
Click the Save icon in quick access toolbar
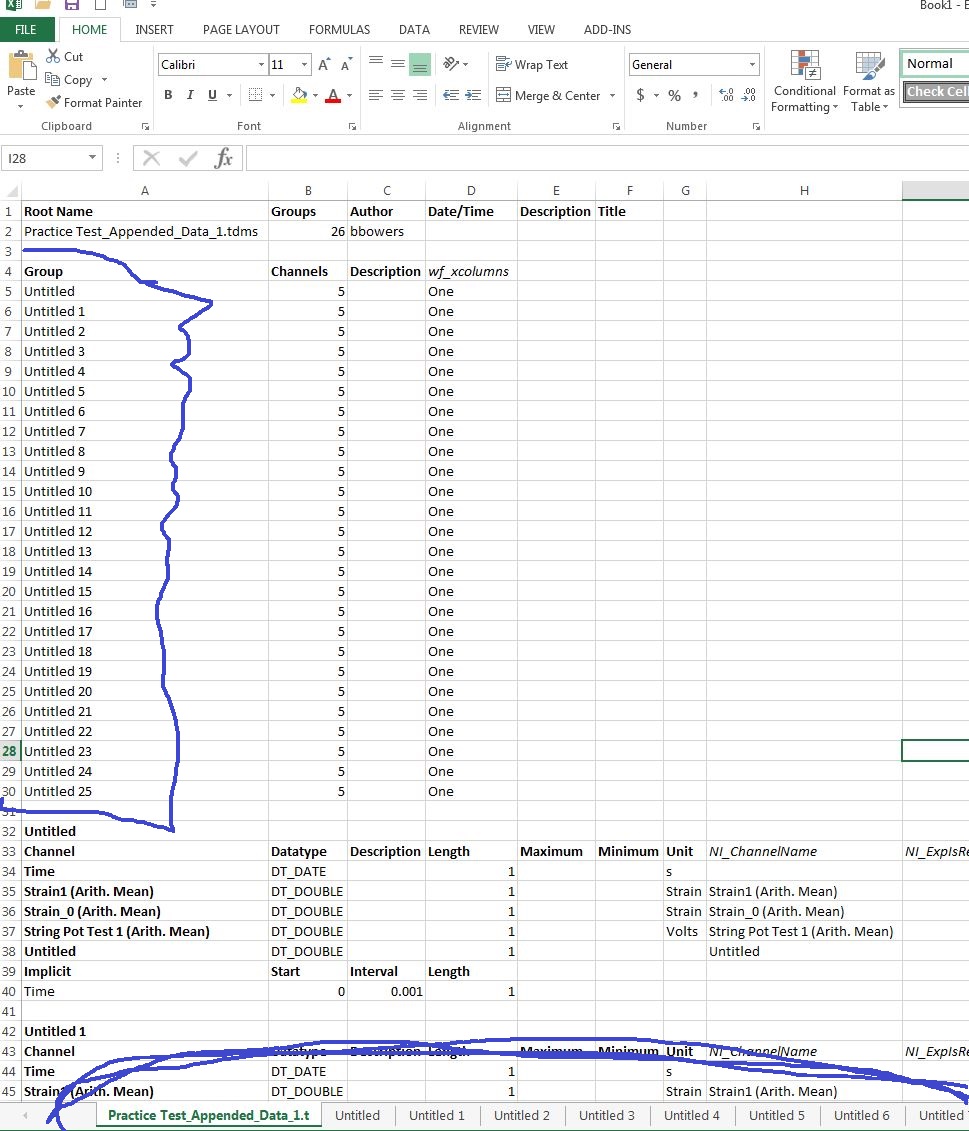pyautogui.click(x=71, y=5)
